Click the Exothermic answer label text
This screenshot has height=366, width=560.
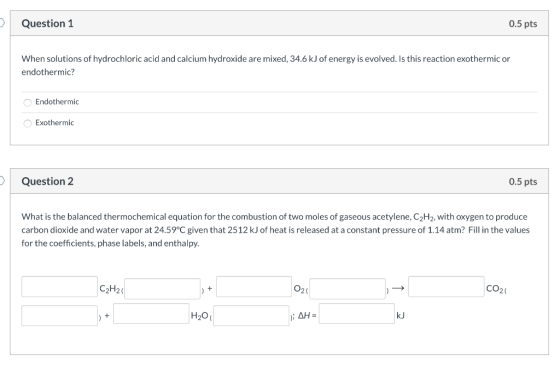[x=55, y=122]
